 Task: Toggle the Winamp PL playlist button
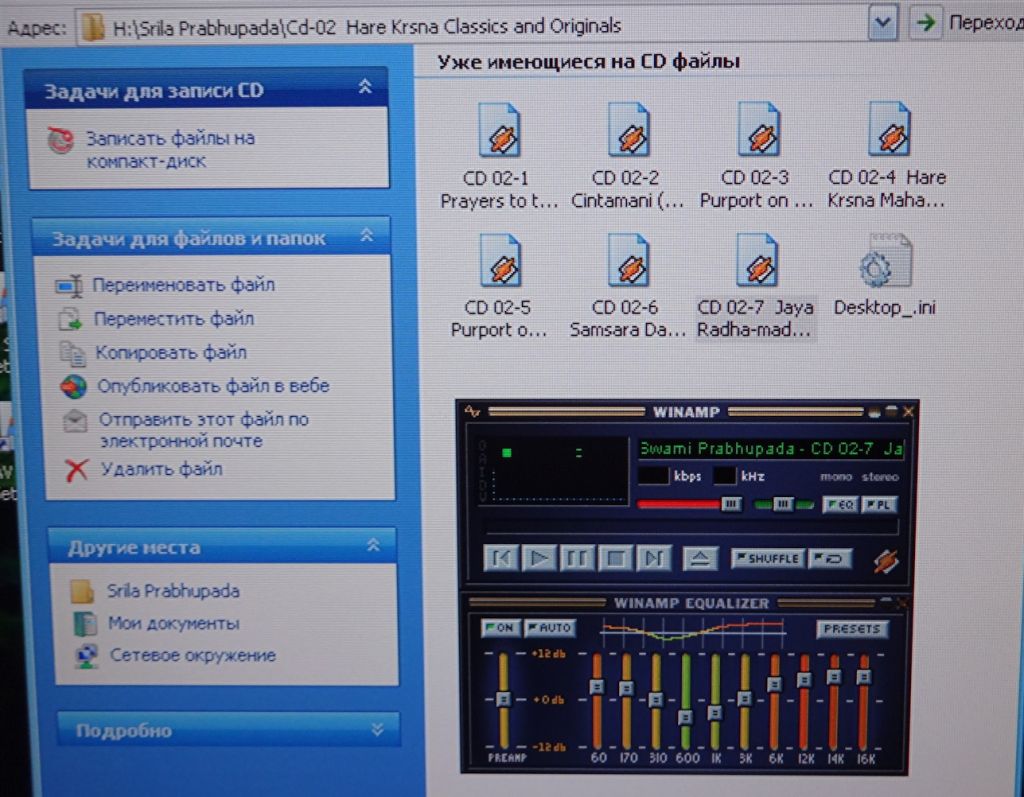click(879, 504)
